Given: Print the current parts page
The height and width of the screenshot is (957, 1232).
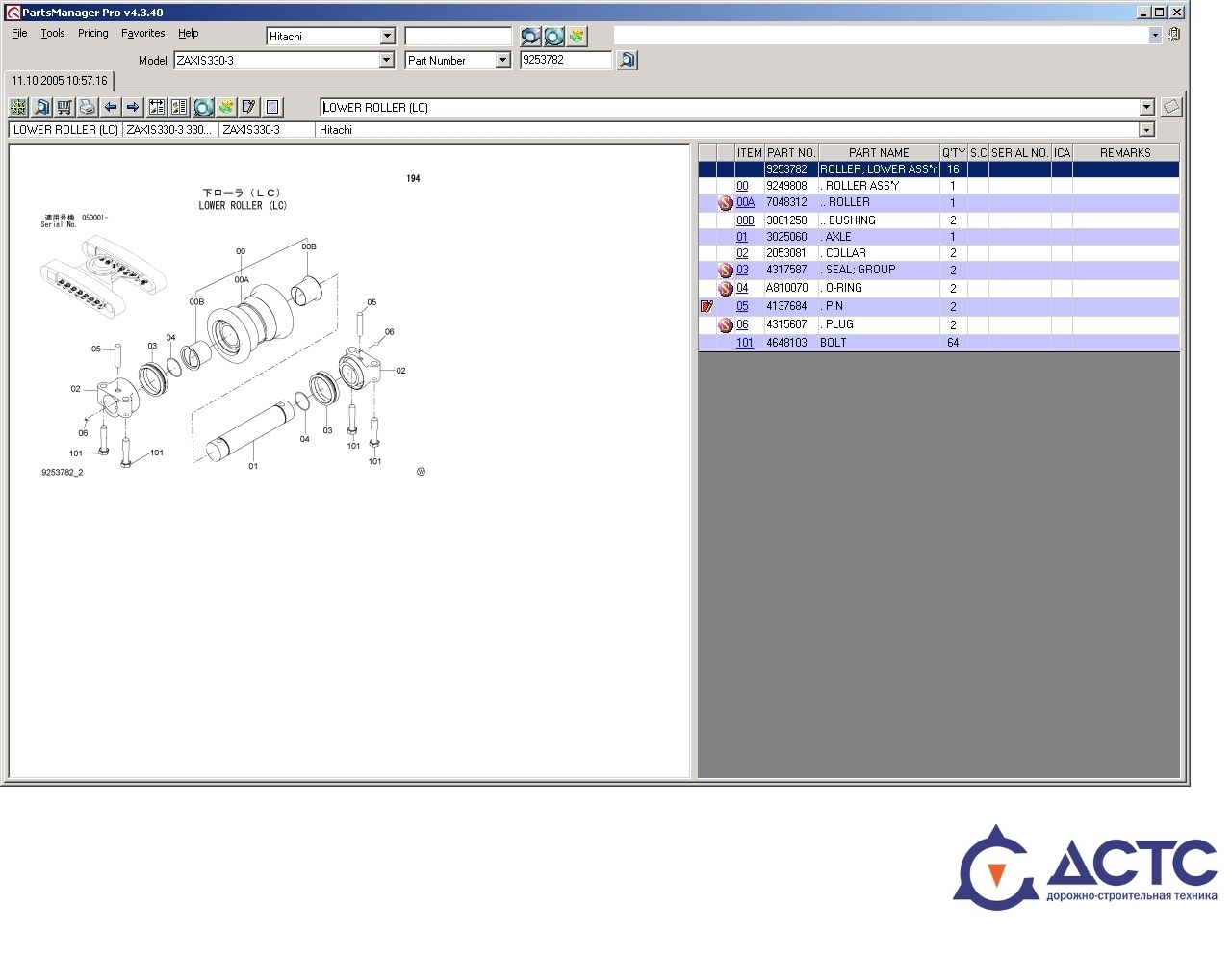Looking at the screenshot, I should pos(88,107).
